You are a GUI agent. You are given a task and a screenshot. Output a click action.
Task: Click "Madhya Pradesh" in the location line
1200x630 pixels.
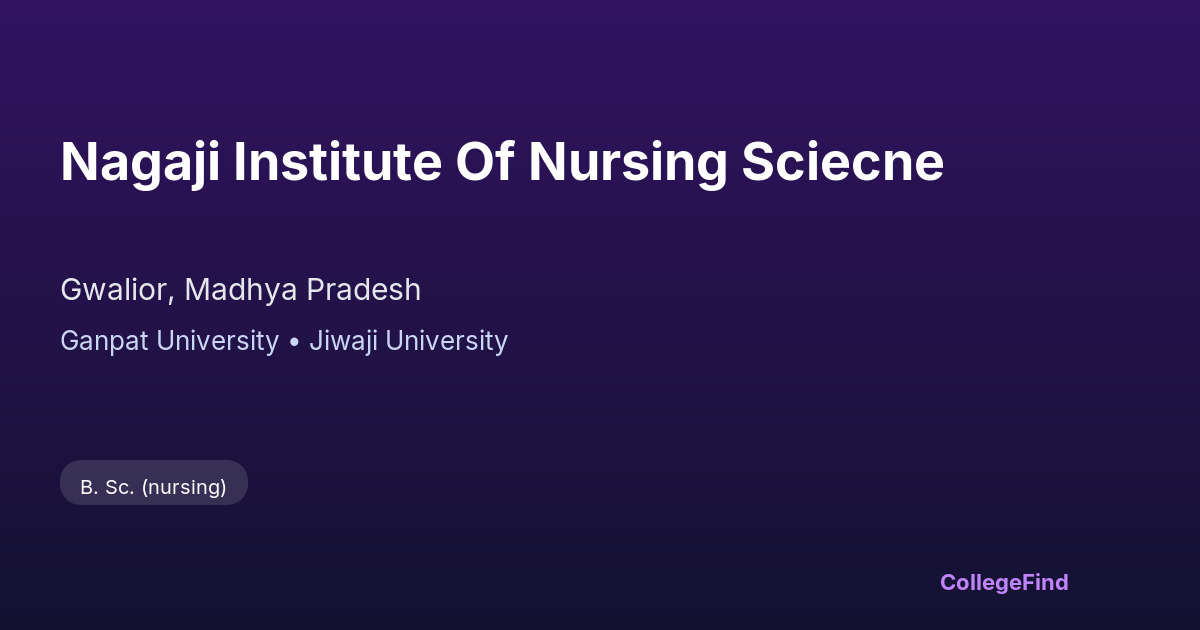coord(302,290)
